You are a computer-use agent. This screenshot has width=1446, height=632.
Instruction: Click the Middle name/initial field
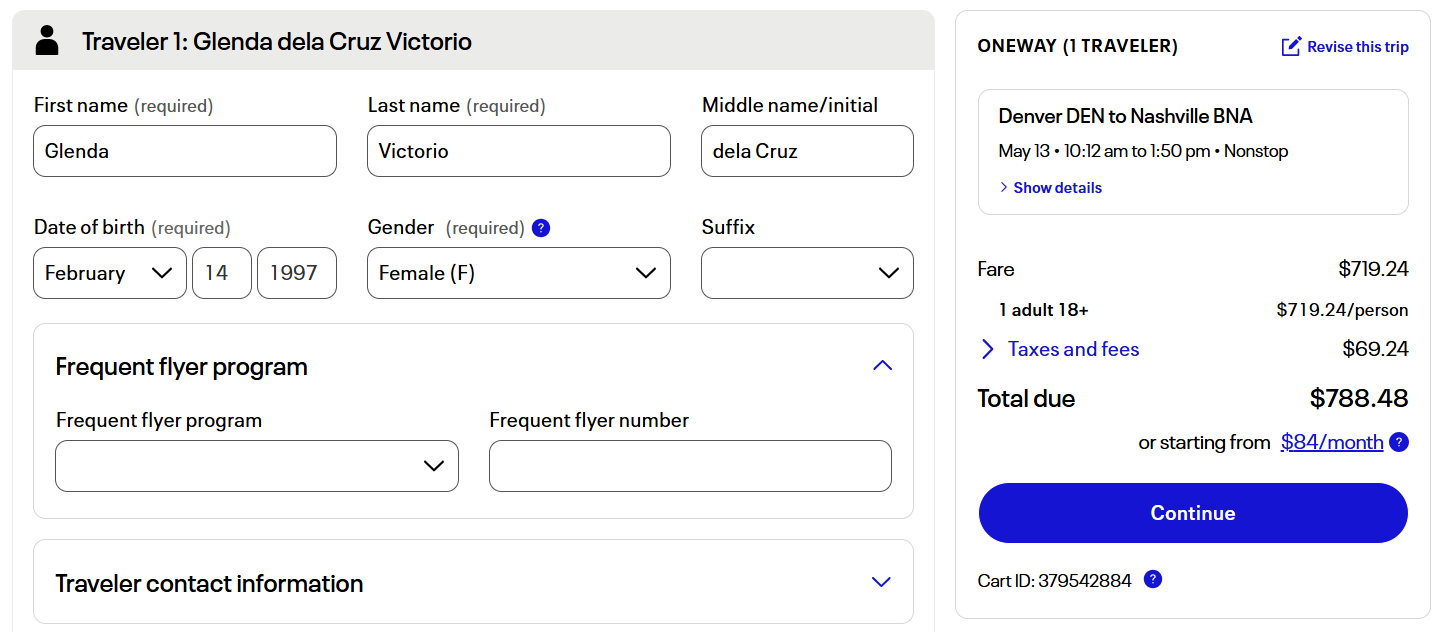pos(807,151)
